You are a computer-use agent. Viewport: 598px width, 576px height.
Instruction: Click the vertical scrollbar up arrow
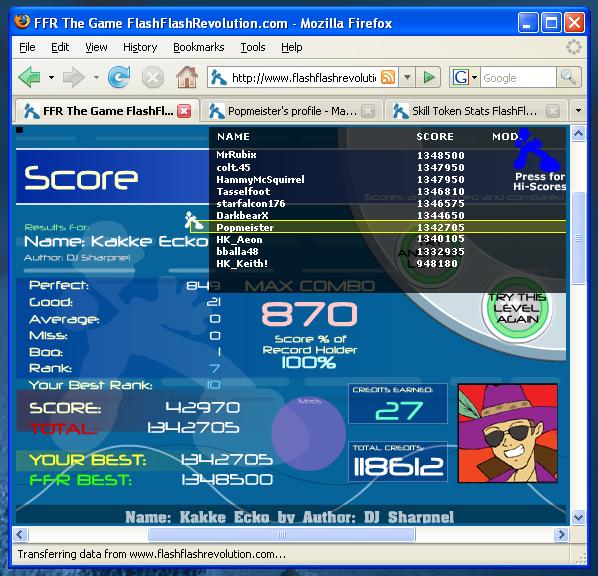point(579,134)
